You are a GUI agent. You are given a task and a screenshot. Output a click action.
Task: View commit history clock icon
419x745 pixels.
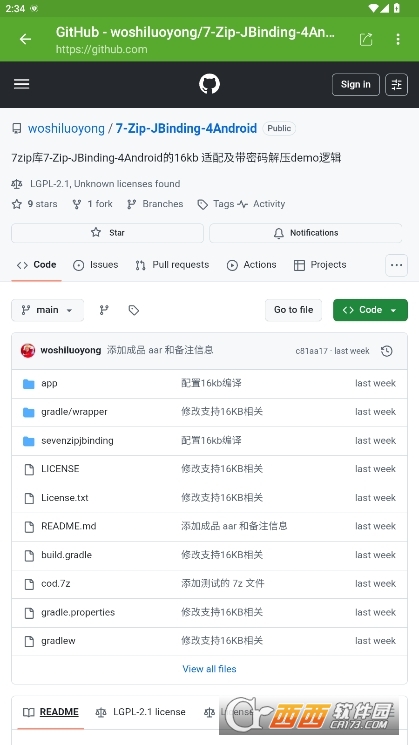click(387, 351)
